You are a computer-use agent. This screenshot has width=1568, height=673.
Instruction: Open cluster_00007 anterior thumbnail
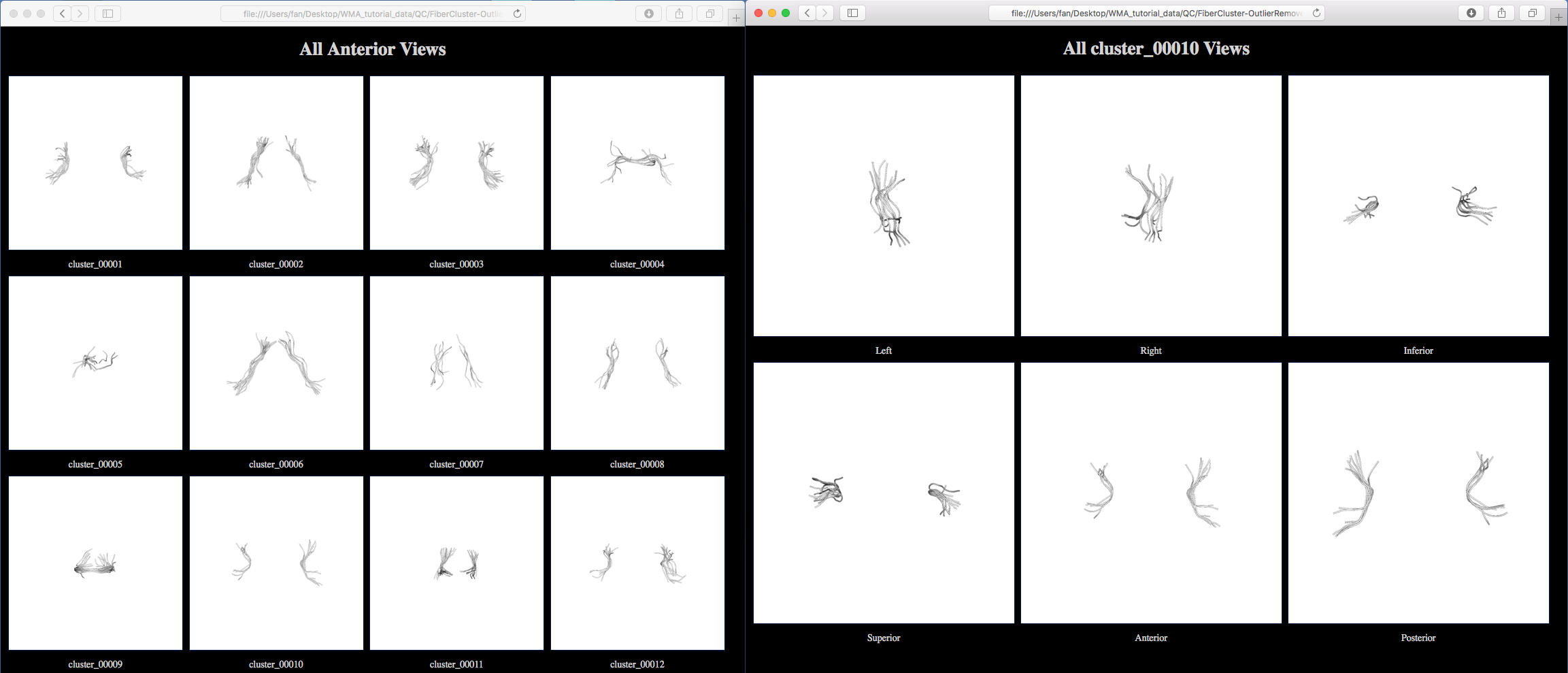click(x=456, y=363)
